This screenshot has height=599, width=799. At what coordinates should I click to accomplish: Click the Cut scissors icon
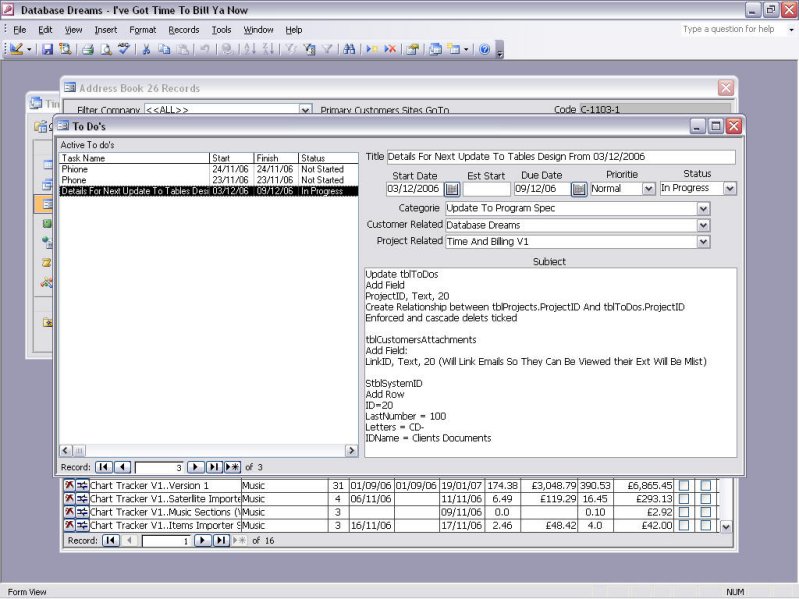[146, 49]
